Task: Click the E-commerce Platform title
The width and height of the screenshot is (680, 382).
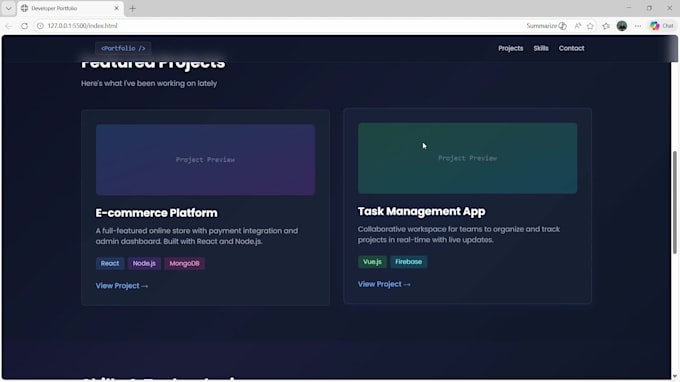Action: tap(157, 213)
